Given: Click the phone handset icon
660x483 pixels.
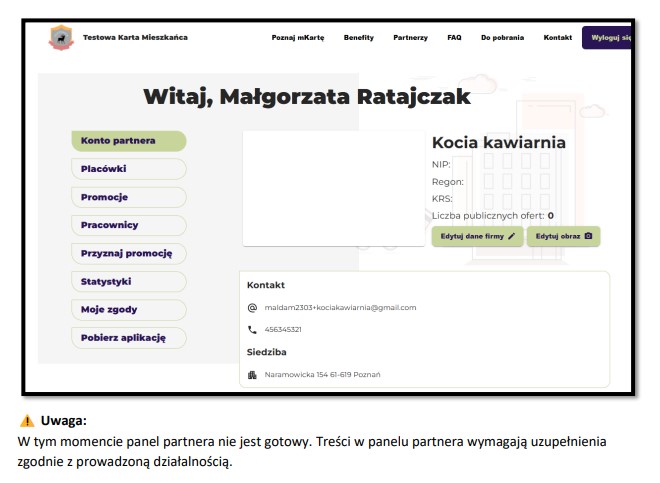Looking at the screenshot, I should (x=252, y=329).
